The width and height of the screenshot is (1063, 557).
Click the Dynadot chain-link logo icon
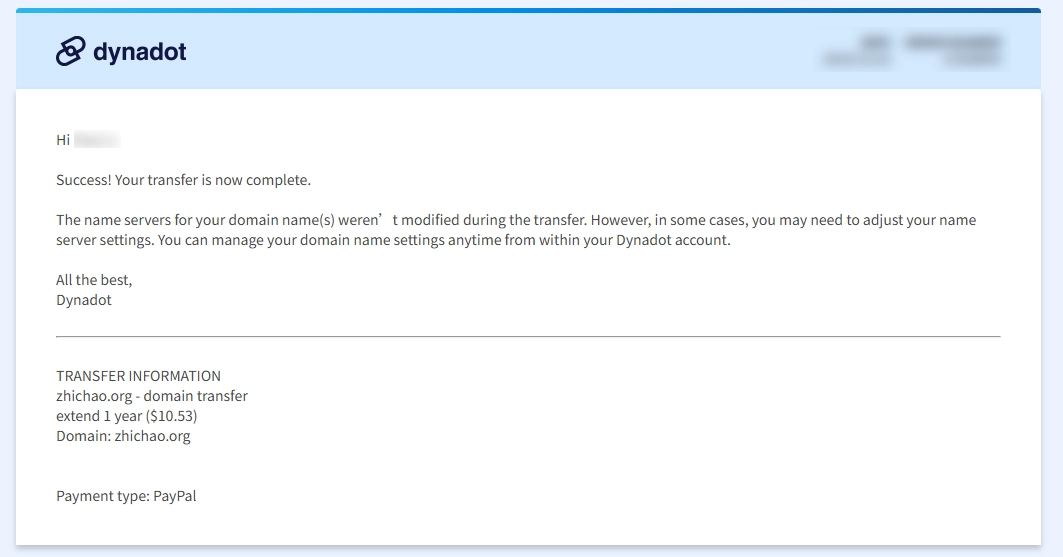70,51
